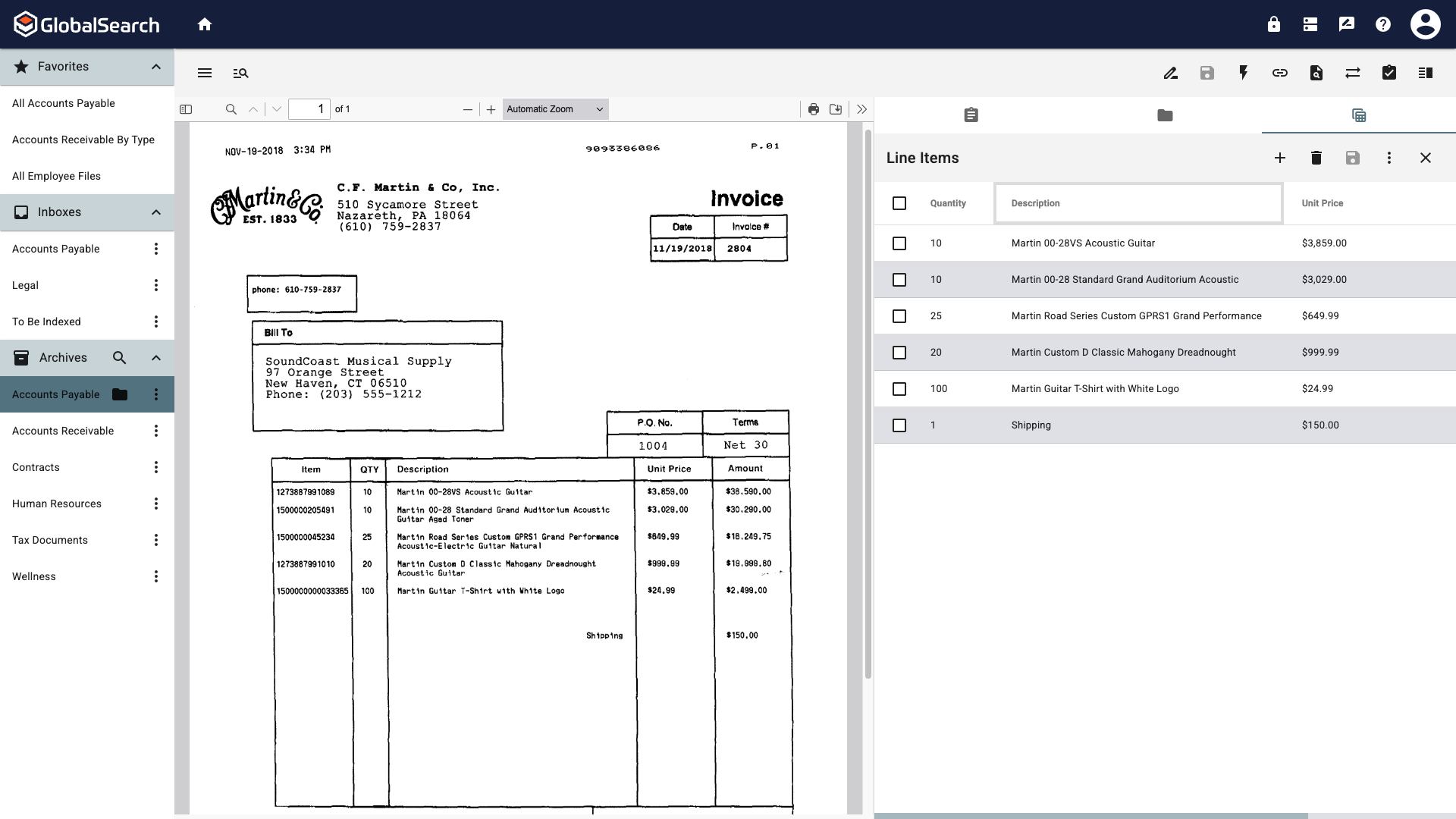This screenshot has height=819, width=1456.
Task: Open All Employee Files favorite
Action: pos(56,176)
